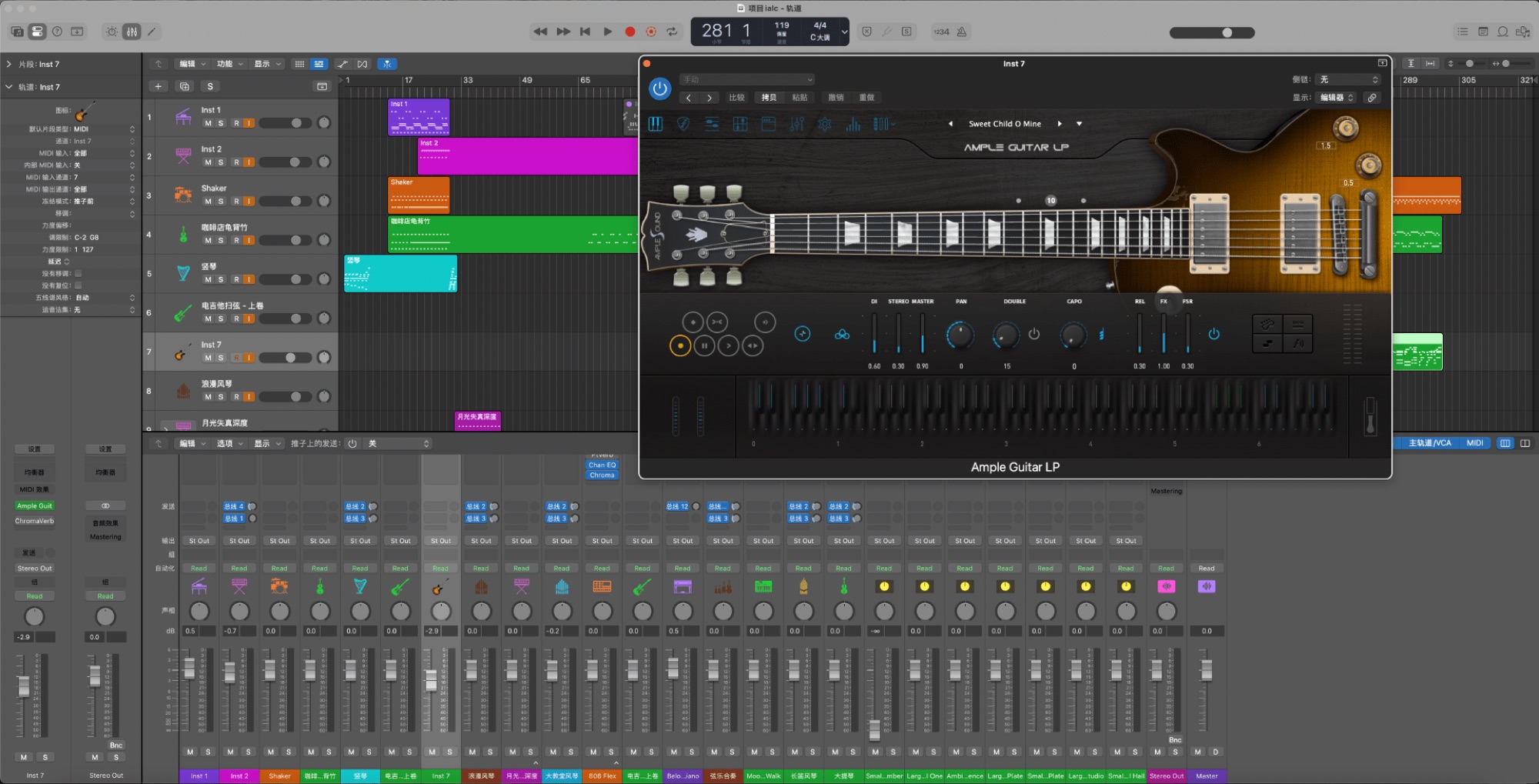Bypass plugin with blue power button
The height and width of the screenshot is (784, 1539).
pos(659,88)
